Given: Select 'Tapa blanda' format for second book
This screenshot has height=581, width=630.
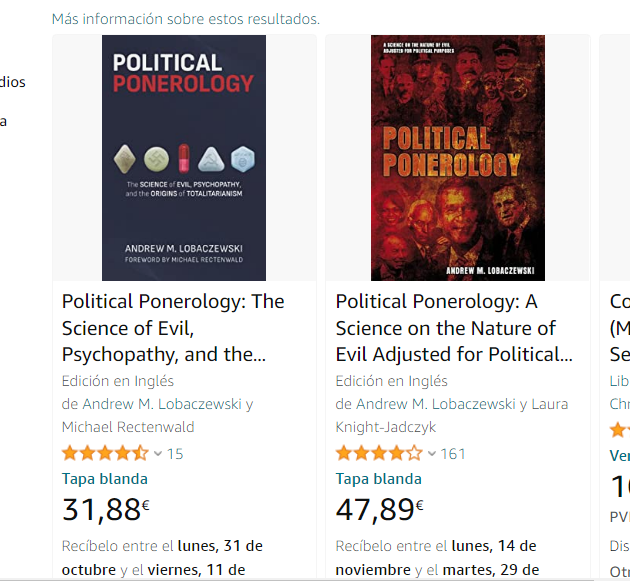Looking at the screenshot, I should (x=379, y=479).
